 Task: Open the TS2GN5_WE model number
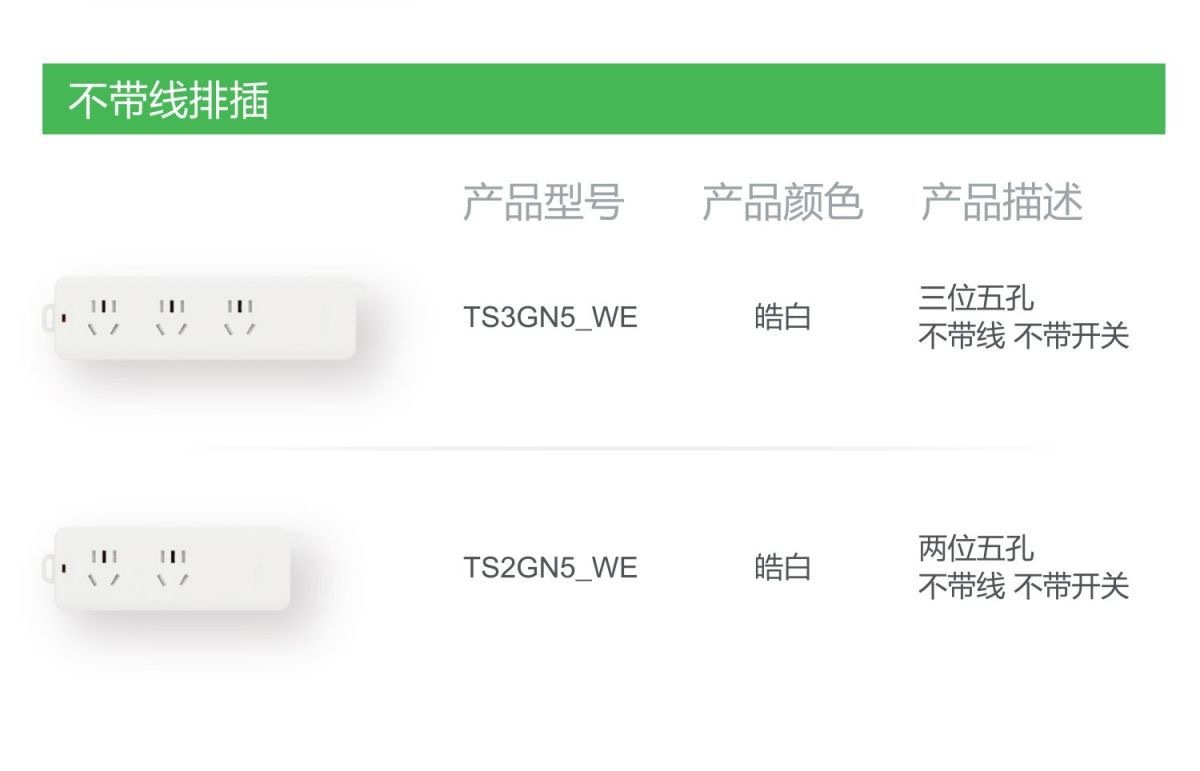550,568
